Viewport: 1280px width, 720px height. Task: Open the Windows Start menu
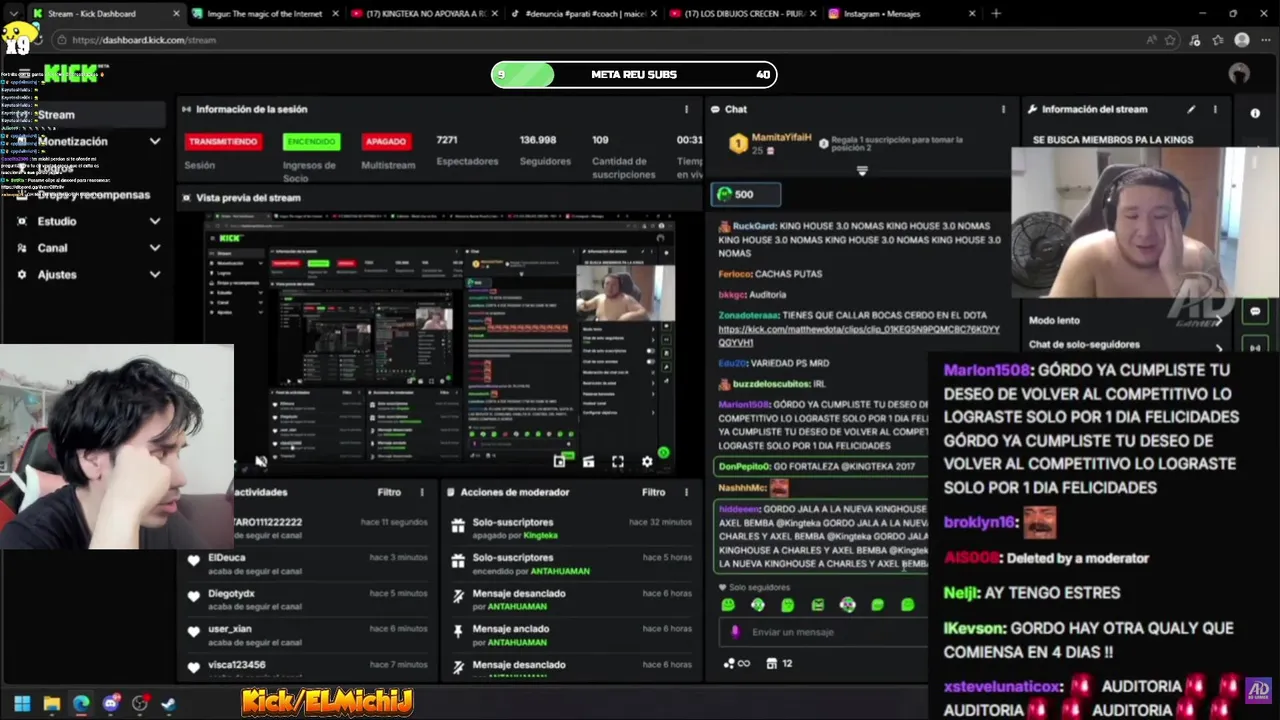coord(22,703)
